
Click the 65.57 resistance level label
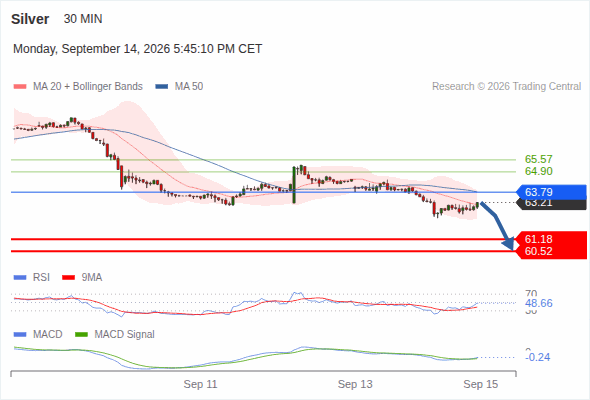[x=538, y=159]
